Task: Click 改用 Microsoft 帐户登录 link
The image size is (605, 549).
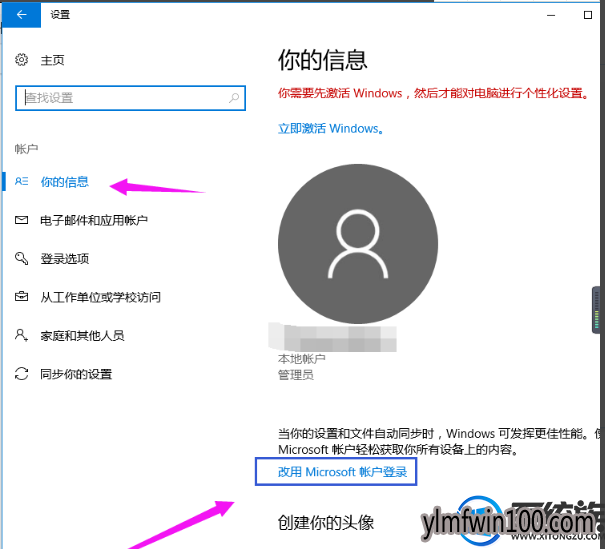Action: (x=342, y=472)
